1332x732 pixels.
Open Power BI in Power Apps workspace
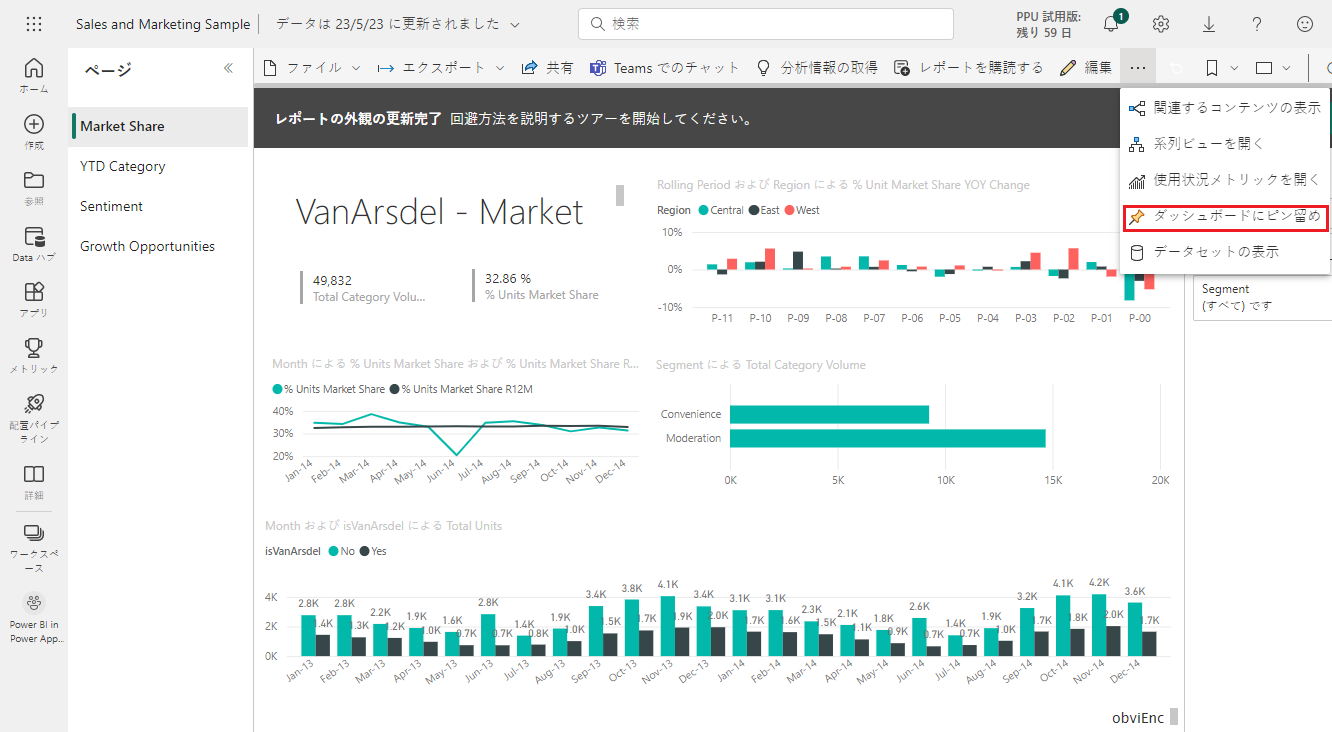click(x=34, y=618)
